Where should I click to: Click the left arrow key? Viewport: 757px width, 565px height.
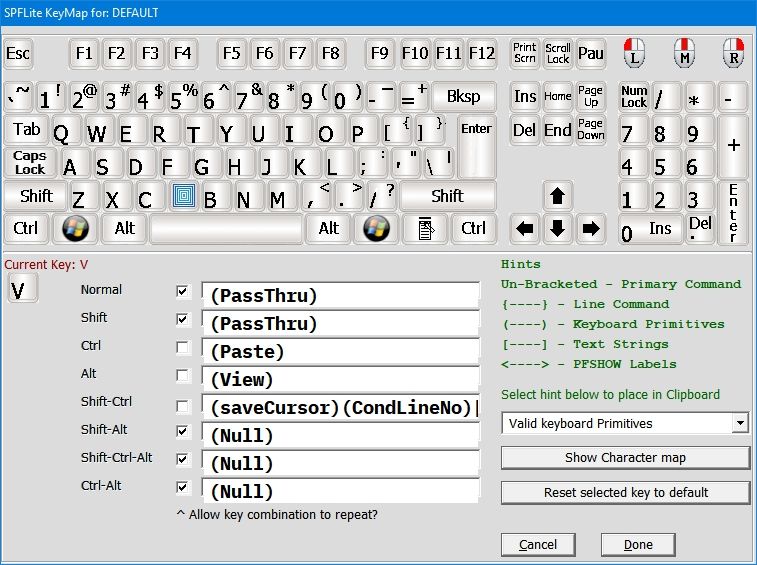click(x=525, y=229)
